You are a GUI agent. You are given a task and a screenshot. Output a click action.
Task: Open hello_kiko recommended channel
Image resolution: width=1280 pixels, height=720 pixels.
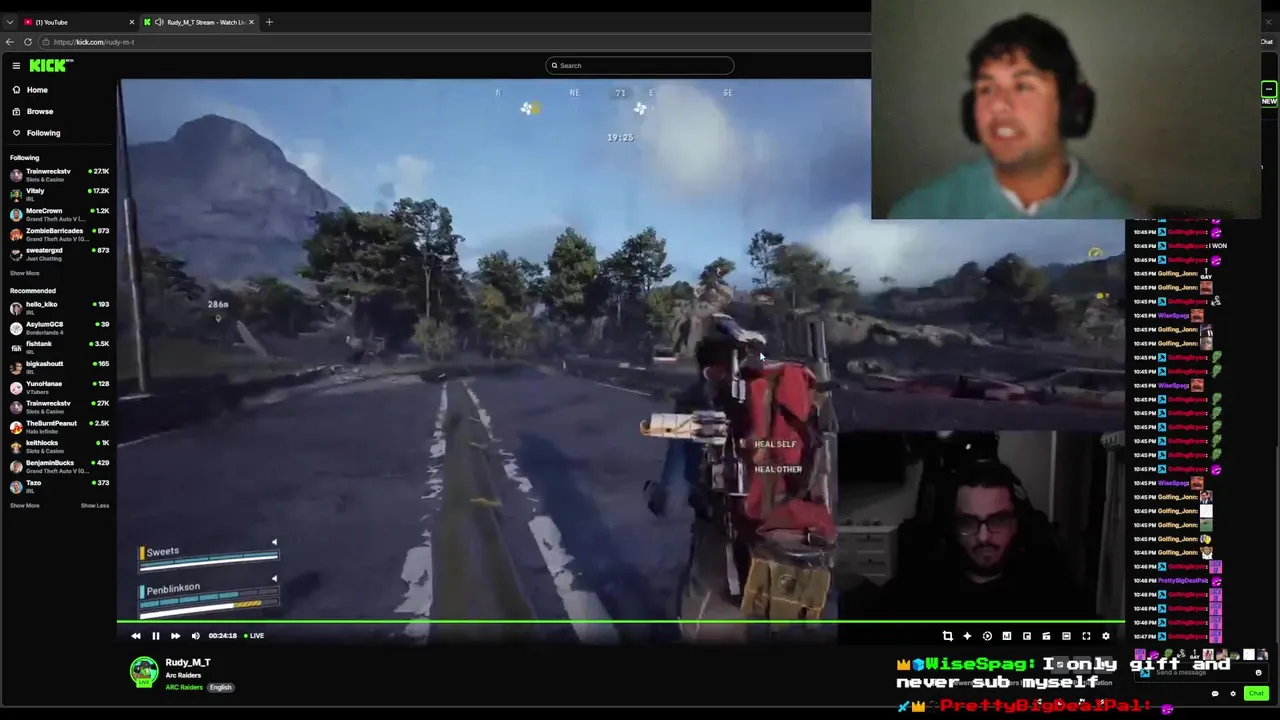60,307
